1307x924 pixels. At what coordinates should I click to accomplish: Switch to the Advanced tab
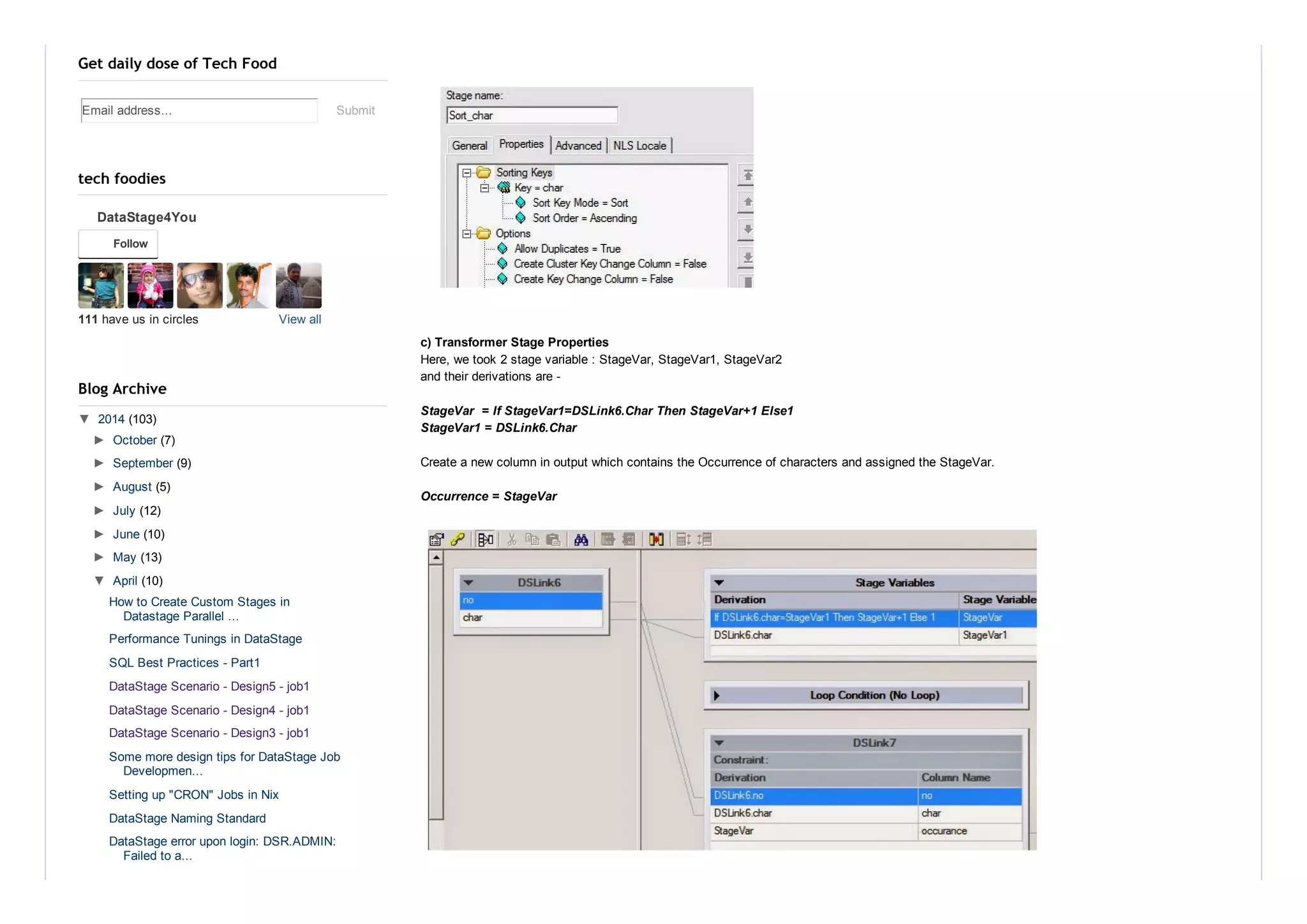pyautogui.click(x=578, y=145)
